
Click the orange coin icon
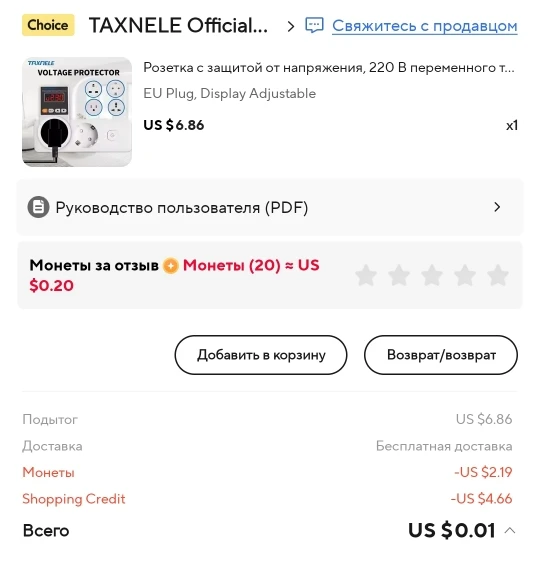pos(171,266)
